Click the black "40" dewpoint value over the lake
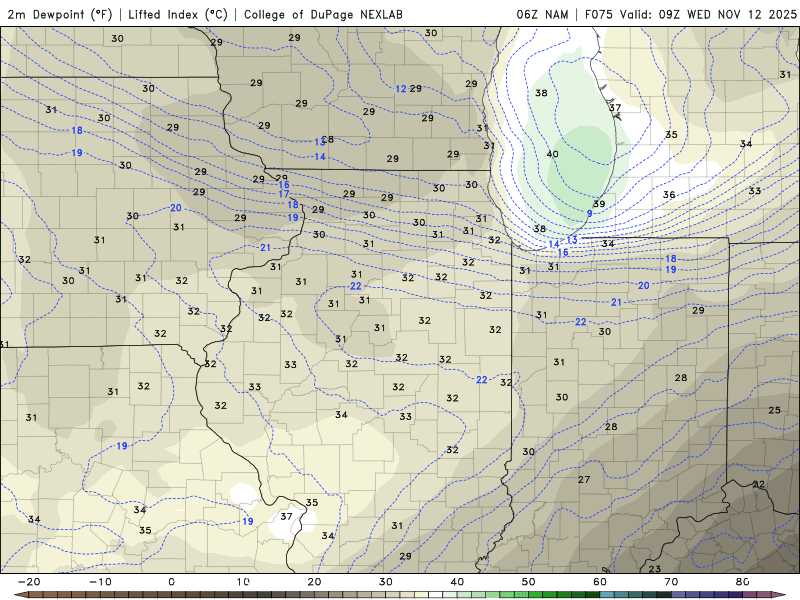The width and height of the screenshot is (800, 600). [552, 154]
